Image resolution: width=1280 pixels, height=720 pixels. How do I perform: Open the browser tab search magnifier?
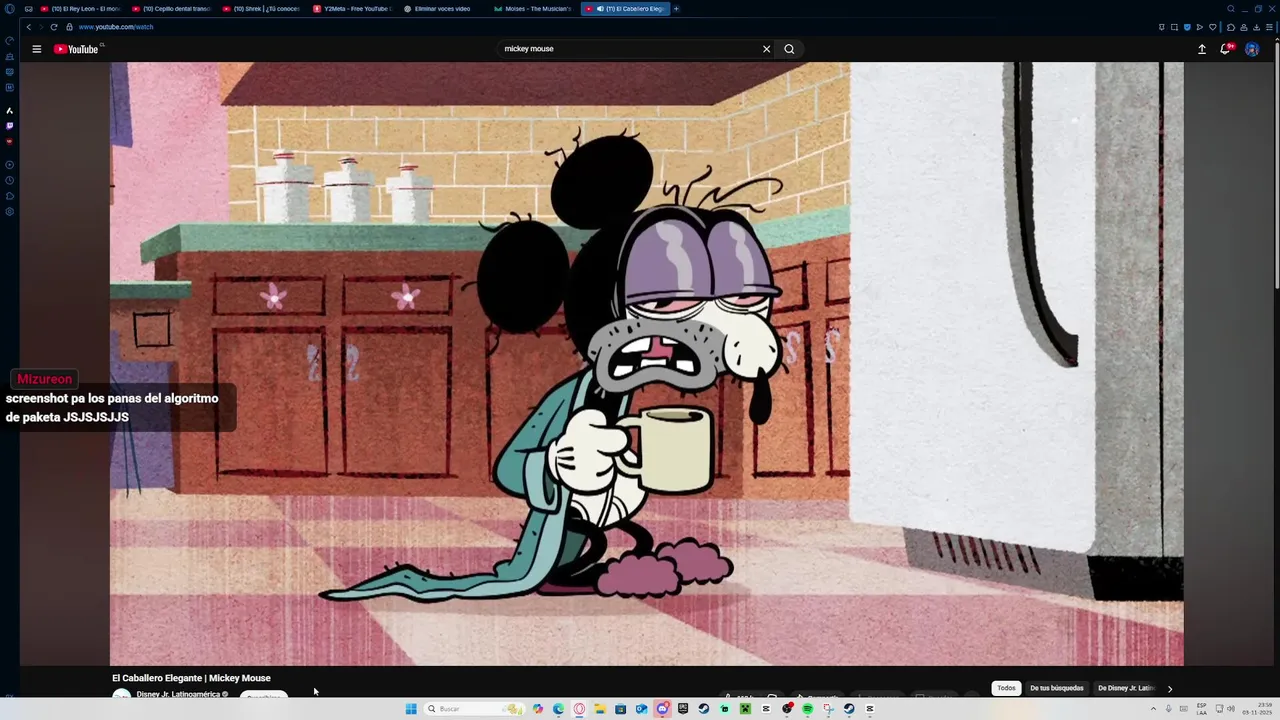point(1231,9)
